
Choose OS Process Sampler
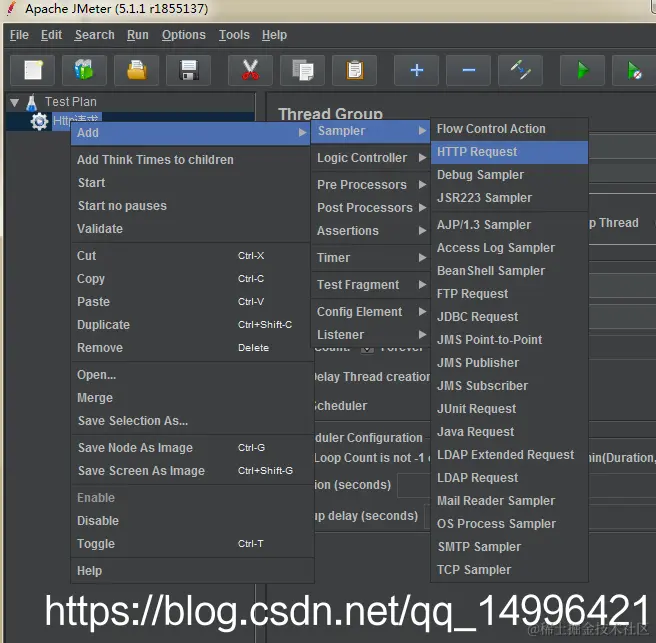(x=509, y=524)
